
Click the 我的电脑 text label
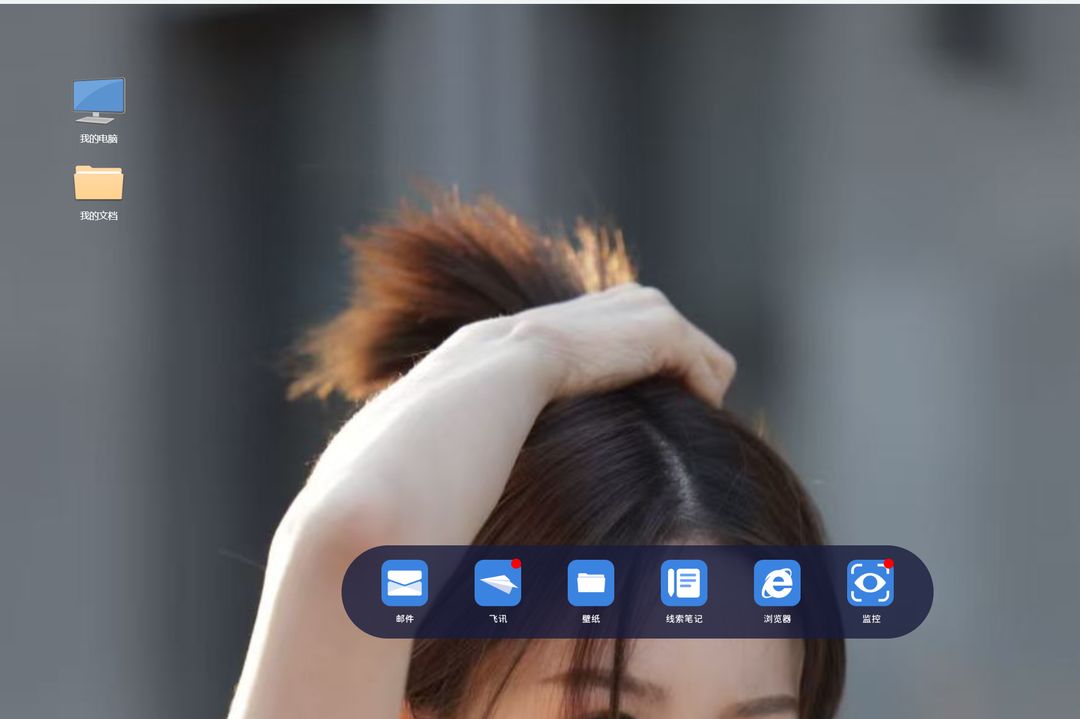98,139
